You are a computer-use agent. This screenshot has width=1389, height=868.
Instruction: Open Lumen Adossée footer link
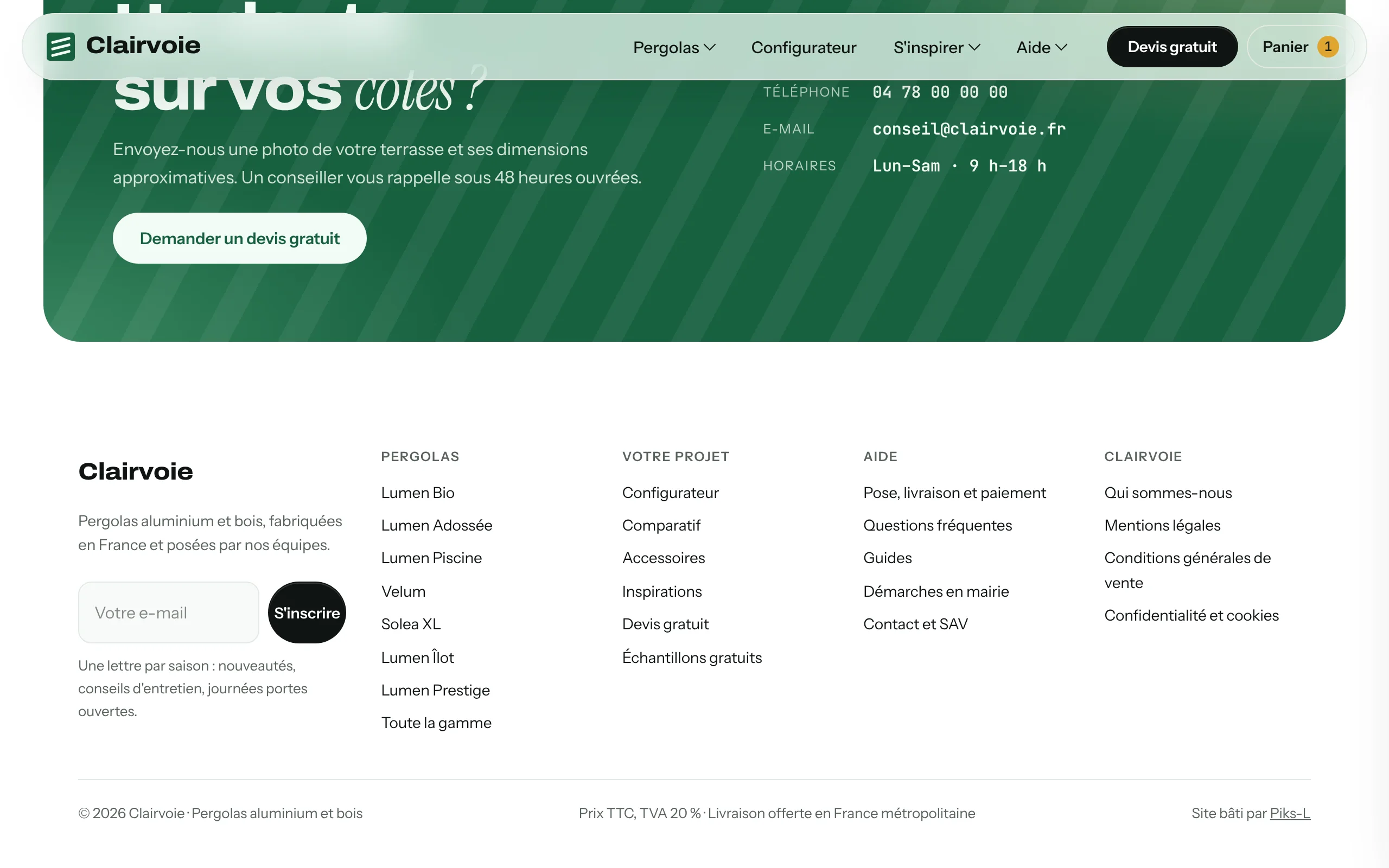point(437,525)
